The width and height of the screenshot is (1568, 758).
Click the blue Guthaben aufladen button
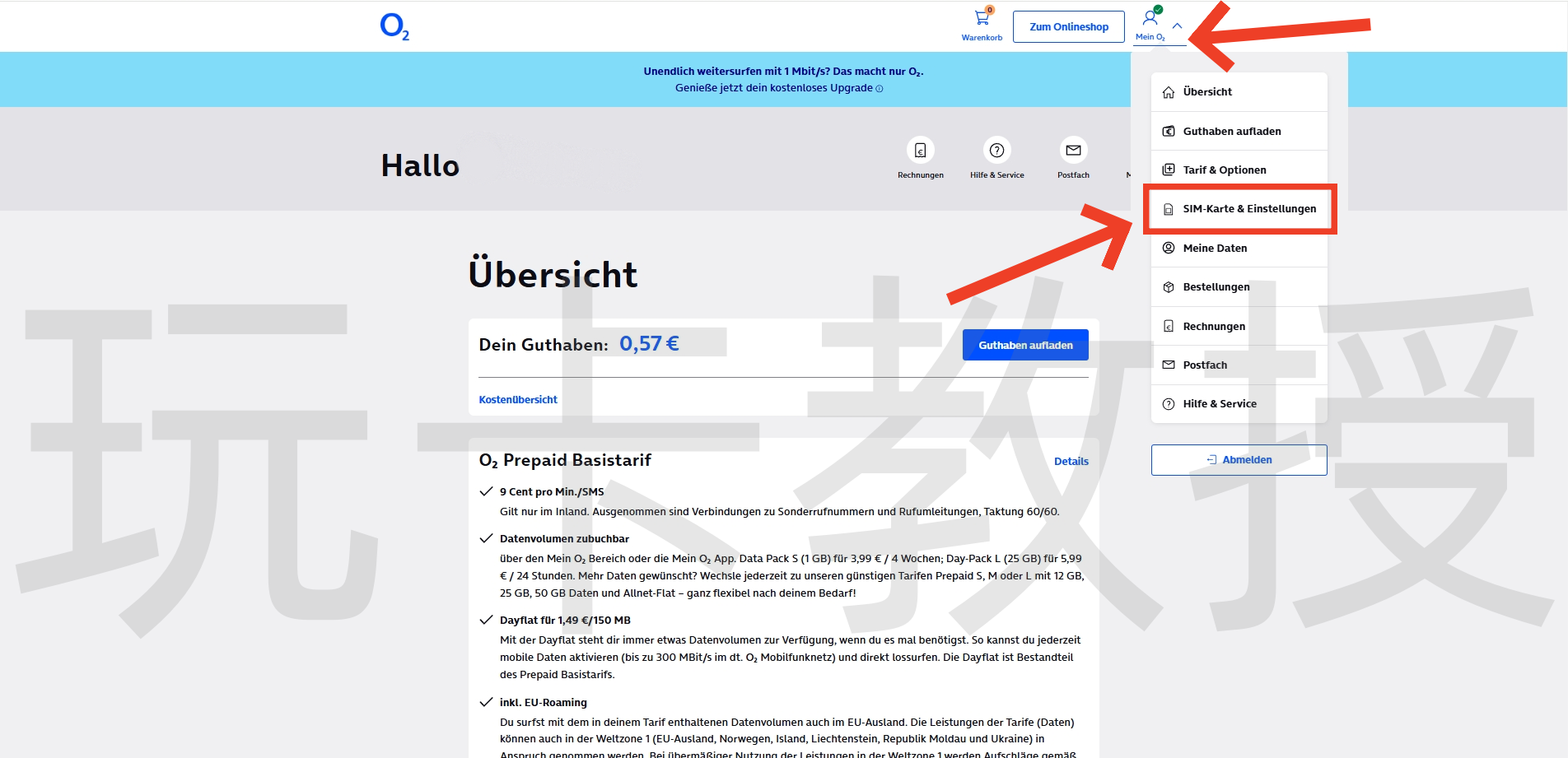pyautogui.click(x=1025, y=345)
